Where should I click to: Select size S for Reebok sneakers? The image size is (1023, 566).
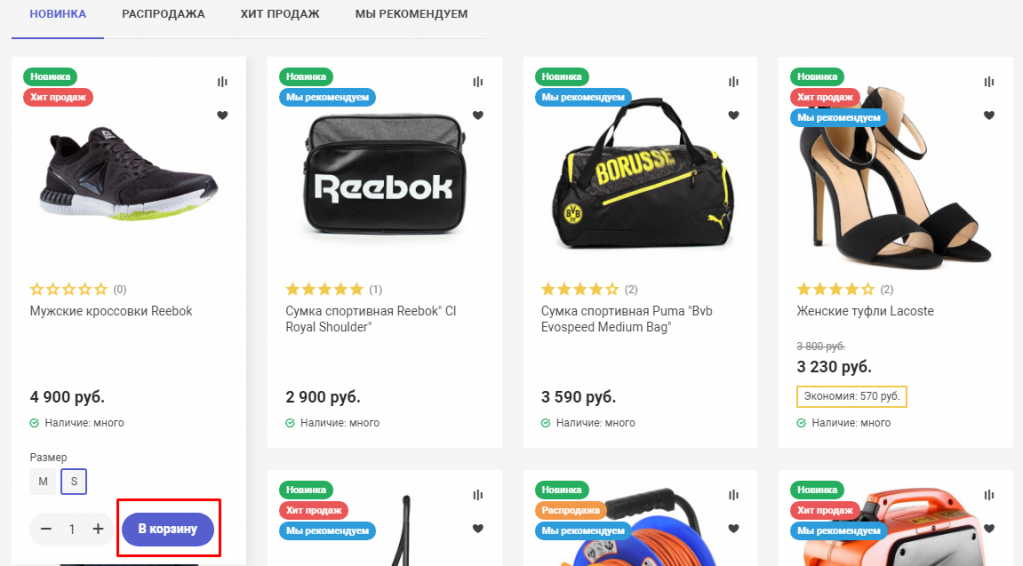pyautogui.click(x=74, y=481)
